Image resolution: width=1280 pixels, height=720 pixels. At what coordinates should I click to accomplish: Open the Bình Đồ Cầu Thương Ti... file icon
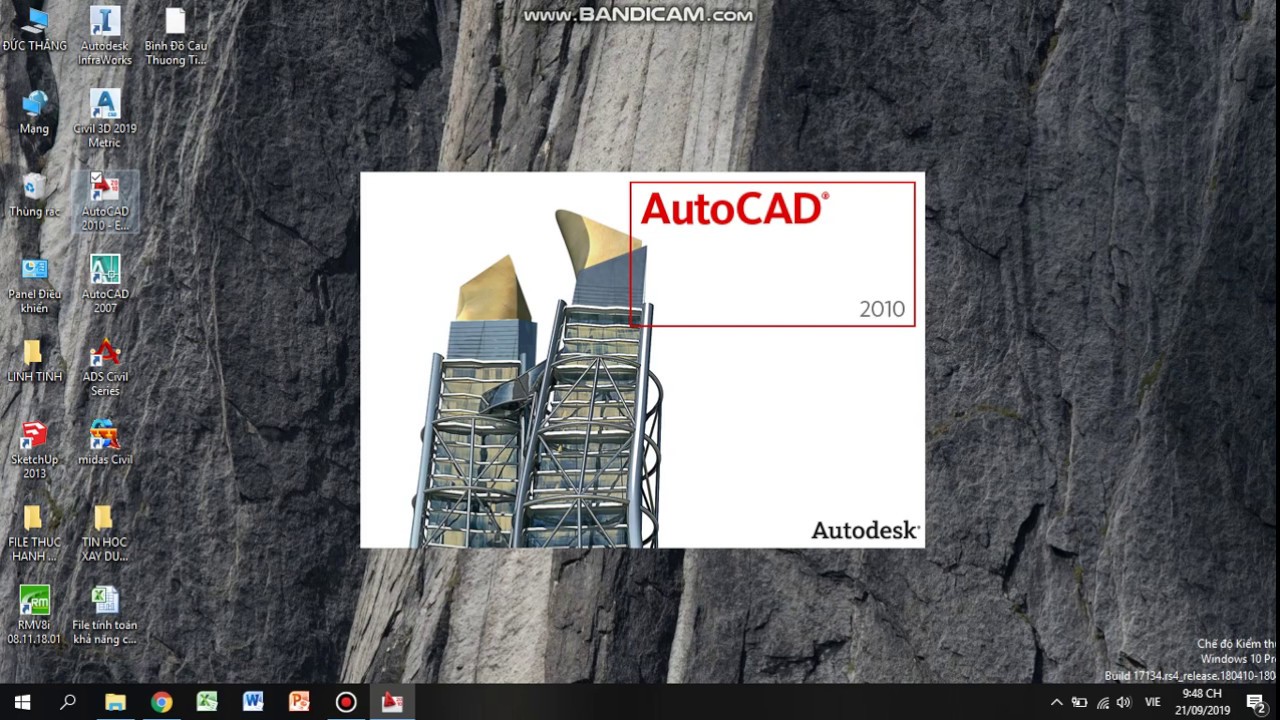pos(175,36)
